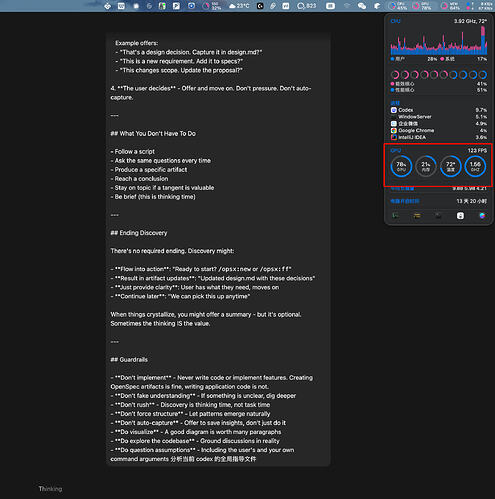Screen dimensions: 495x499
Task: Click the "**Do visualize**" guardrail line
Action: [196, 432]
